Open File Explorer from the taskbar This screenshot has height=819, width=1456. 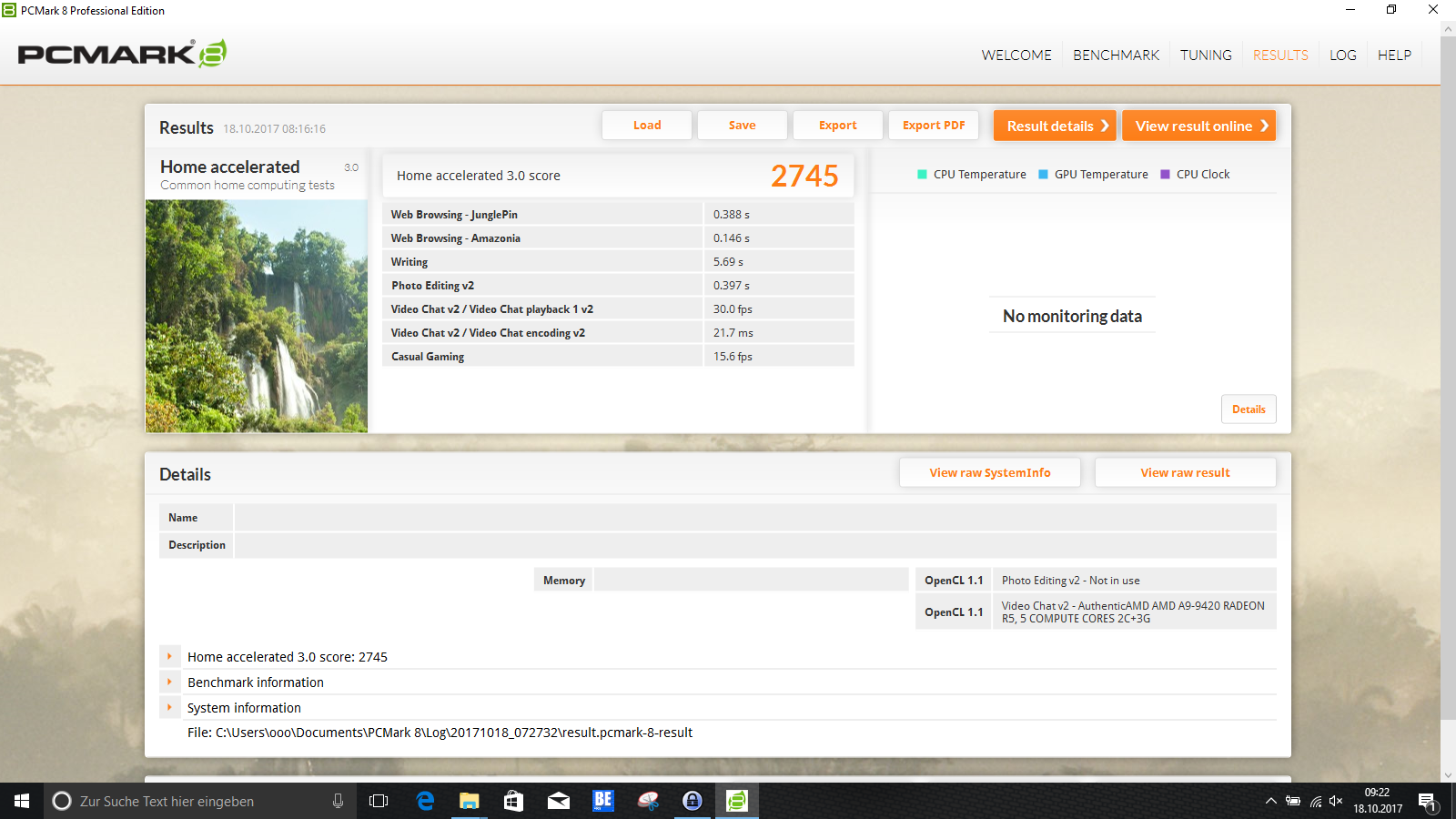[469, 801]
